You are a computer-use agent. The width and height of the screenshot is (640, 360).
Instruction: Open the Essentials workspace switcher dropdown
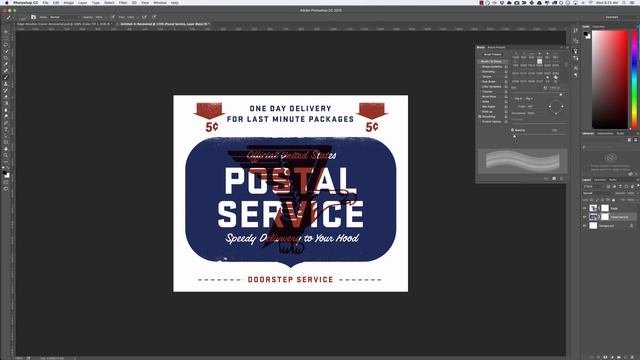click(x=613, y=17)
